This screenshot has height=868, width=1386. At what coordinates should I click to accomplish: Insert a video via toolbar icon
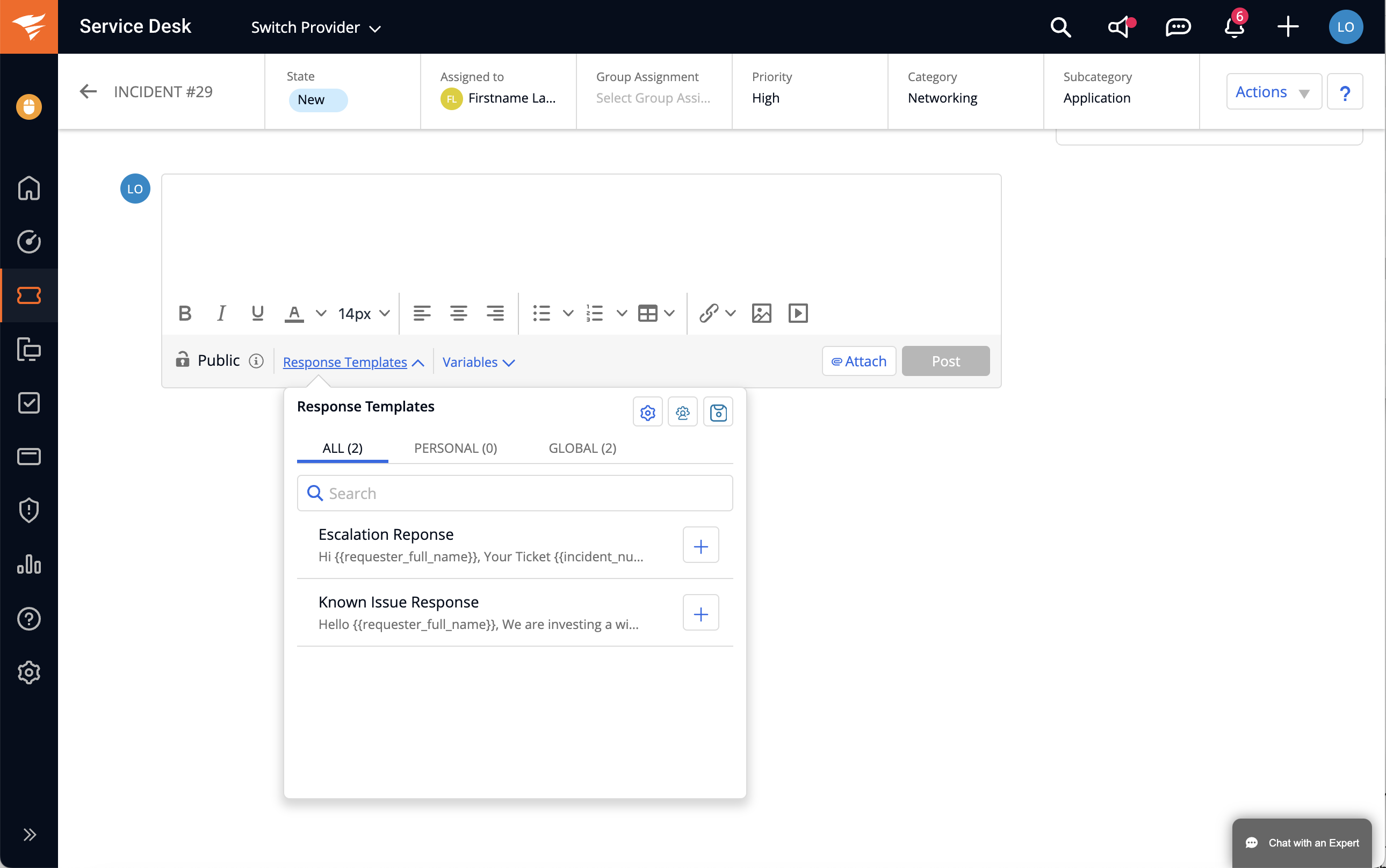point(798,314)
